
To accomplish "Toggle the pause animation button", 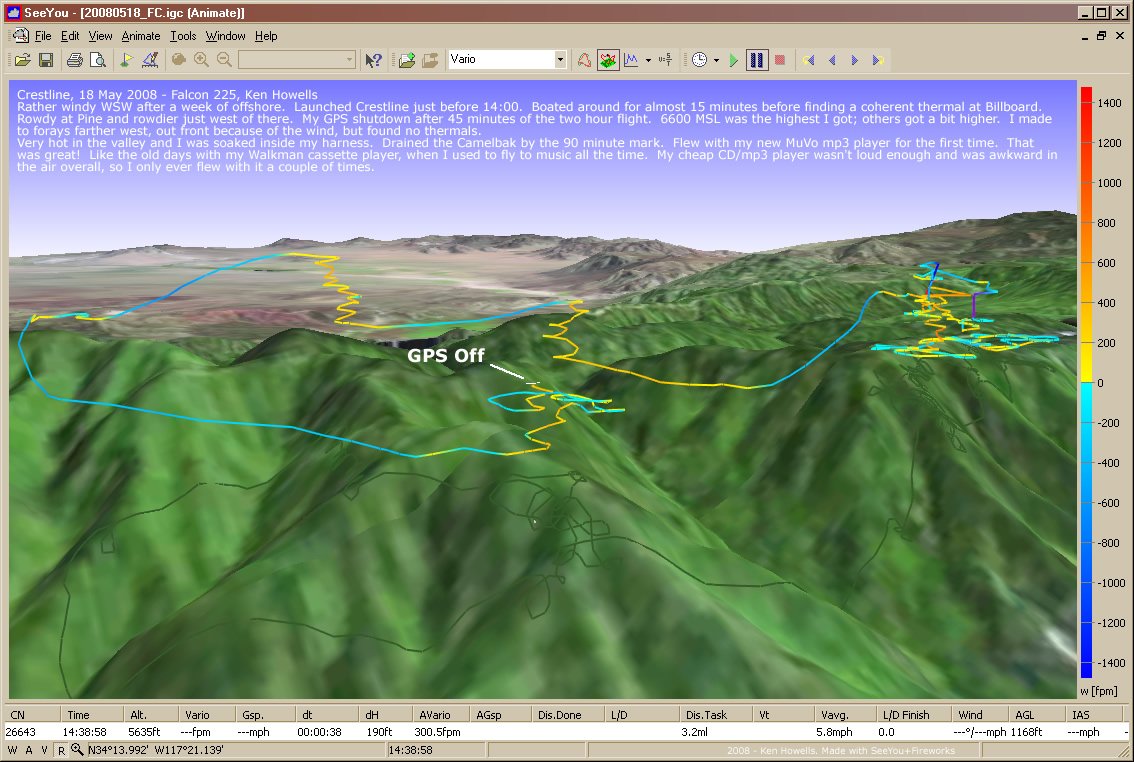I will 757,60.
